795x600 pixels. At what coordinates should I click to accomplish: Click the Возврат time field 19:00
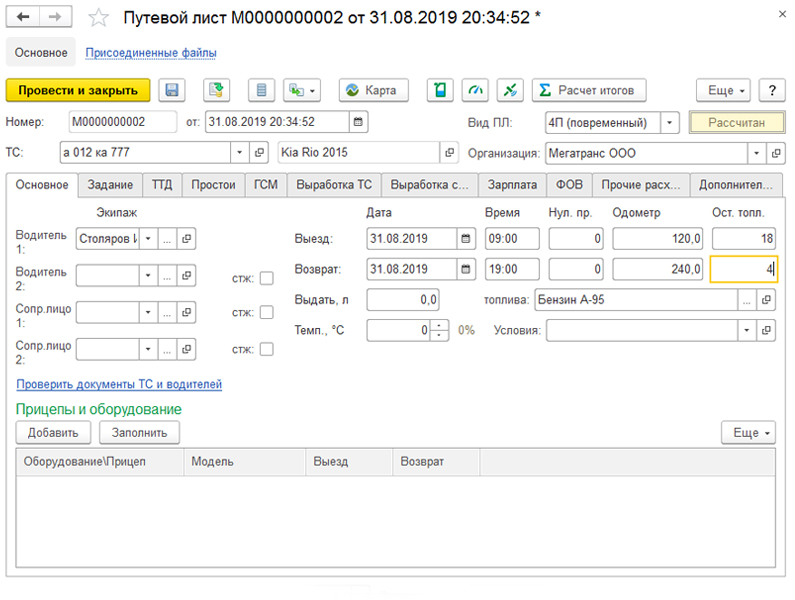click(512, 269)
